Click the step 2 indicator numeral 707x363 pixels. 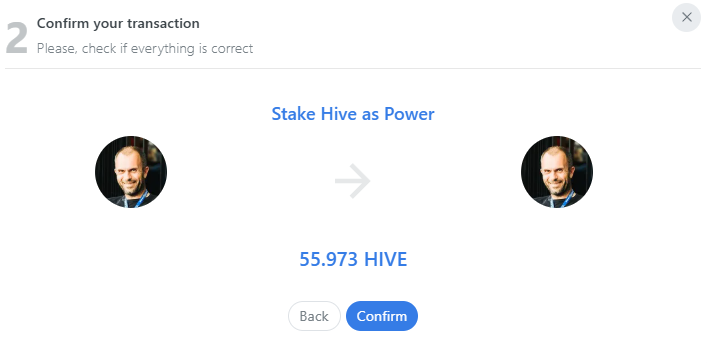(17, 39)
